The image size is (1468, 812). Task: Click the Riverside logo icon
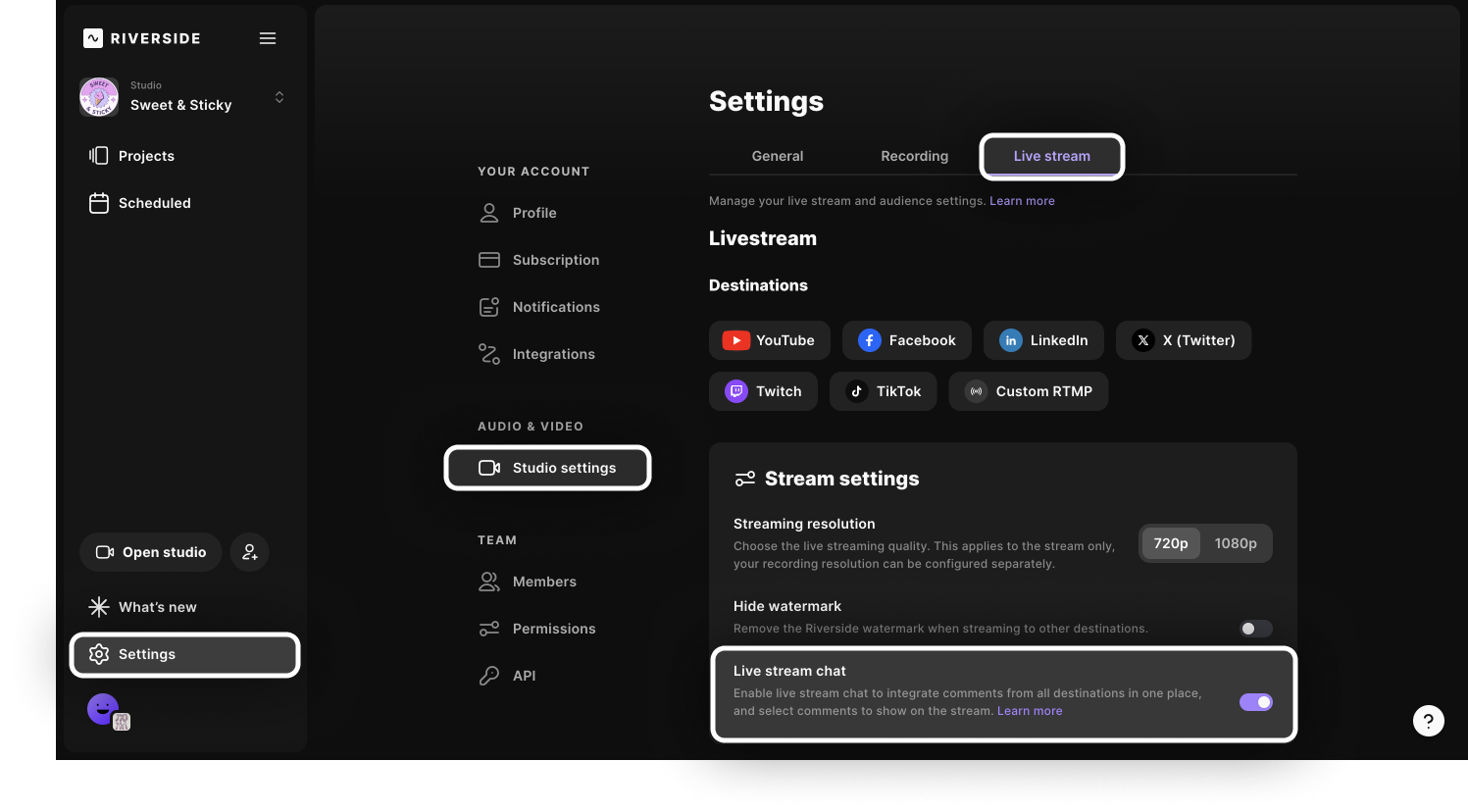(x=93, y=38)
